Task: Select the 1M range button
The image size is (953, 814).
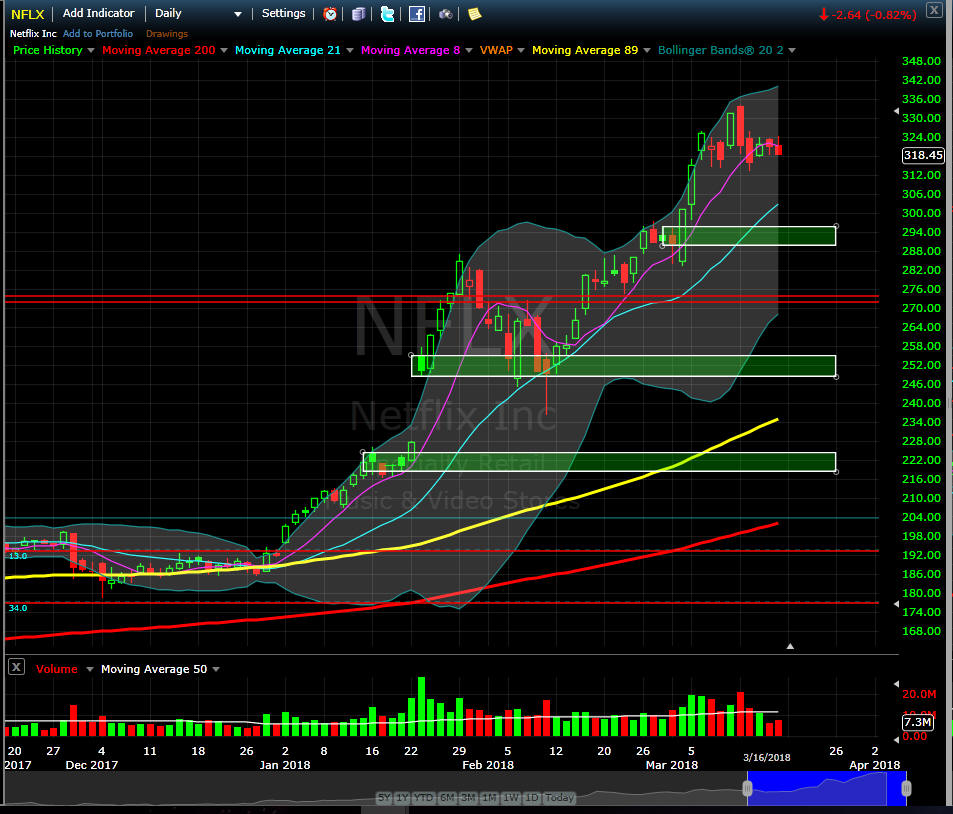Action: pos(489,798)
